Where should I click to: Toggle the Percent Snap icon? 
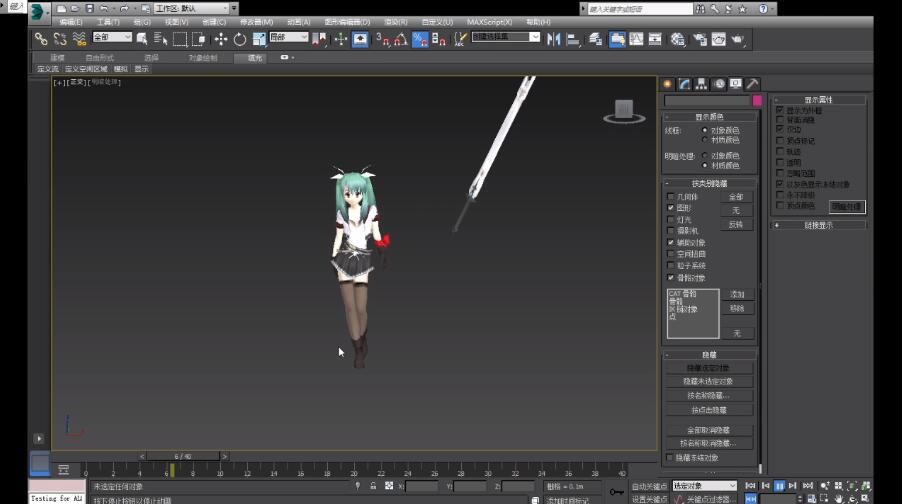coord(420,39)
